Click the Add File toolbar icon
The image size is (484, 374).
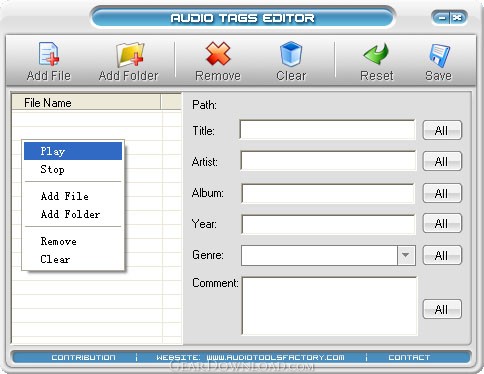(49, 54)
